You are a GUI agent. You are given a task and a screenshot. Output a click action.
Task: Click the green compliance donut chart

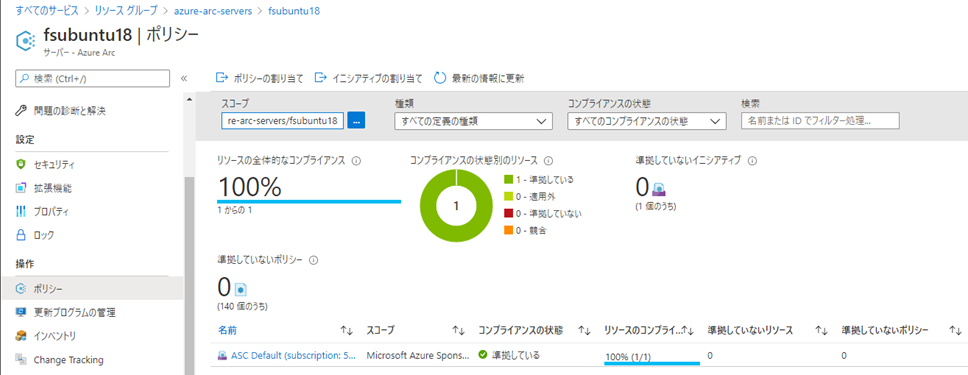tap(456, 206)
